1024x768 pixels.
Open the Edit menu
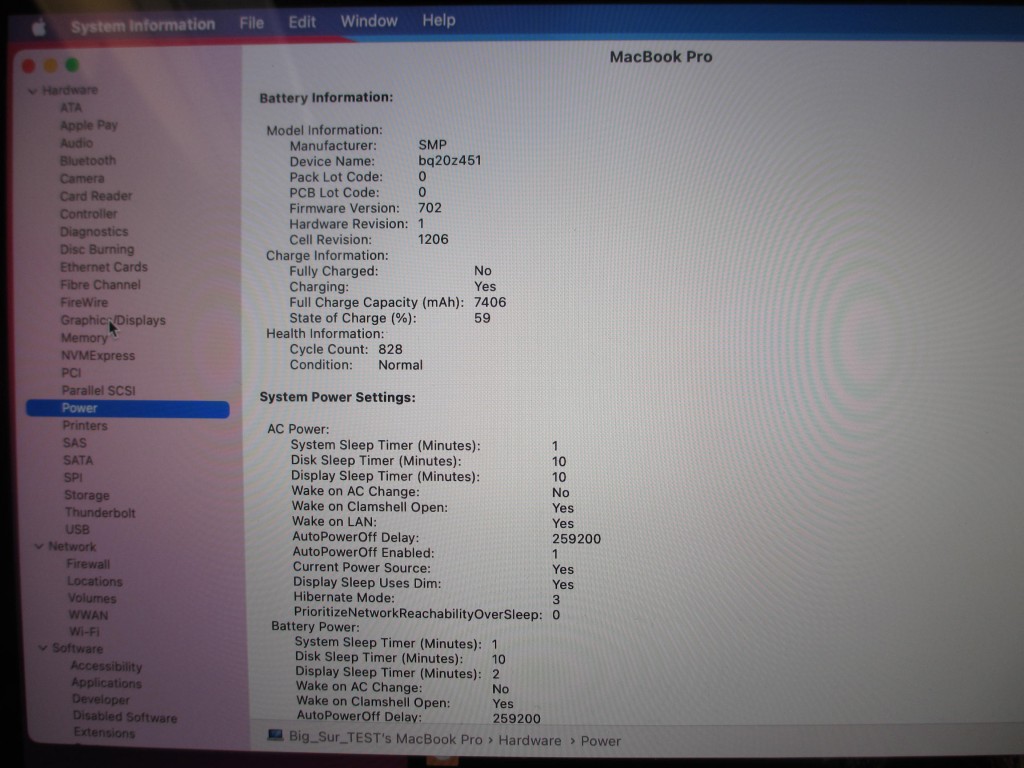[302, 22]
